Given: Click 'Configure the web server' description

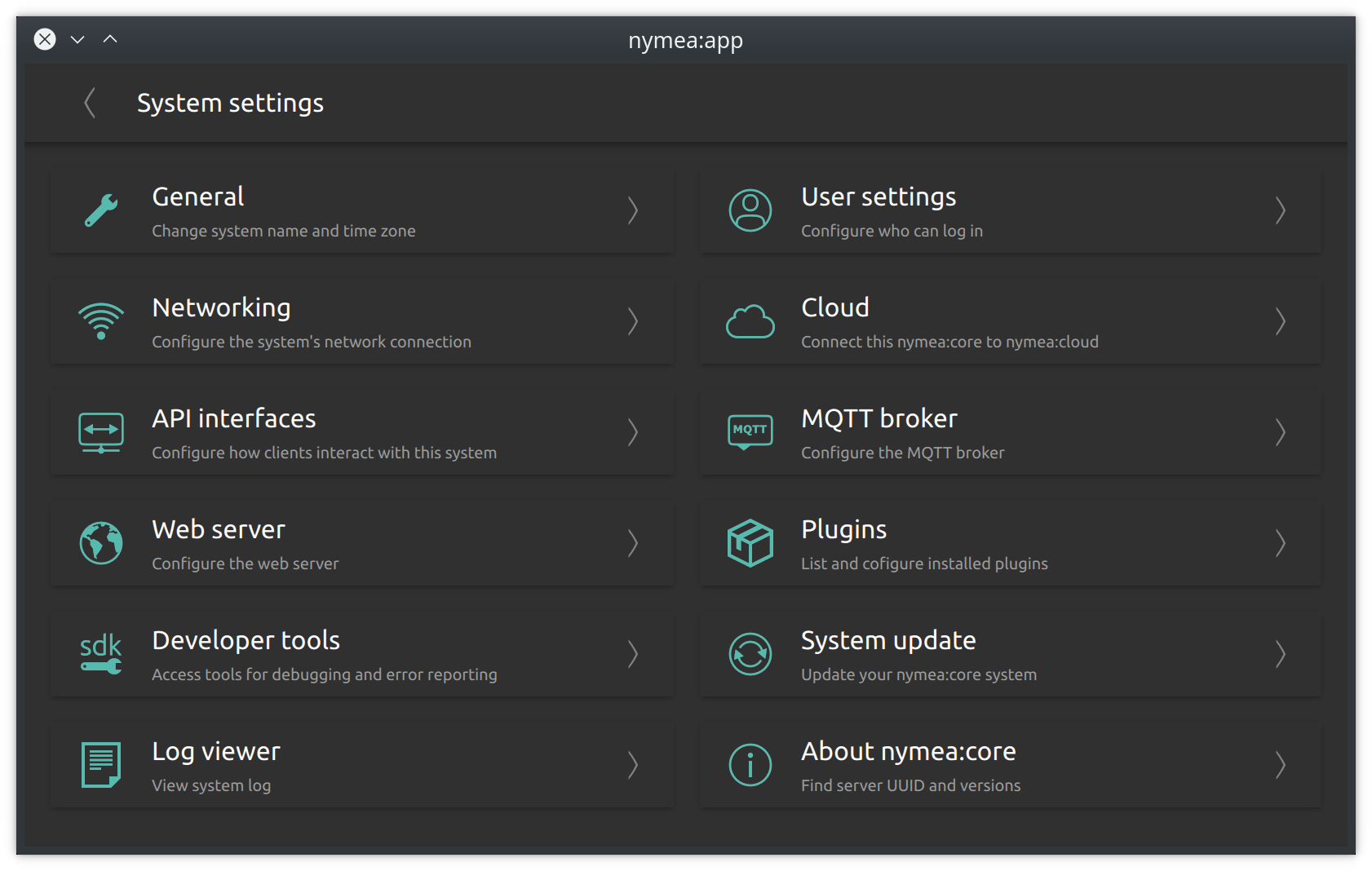Looking at the screenshot, I should pos(245,564).
